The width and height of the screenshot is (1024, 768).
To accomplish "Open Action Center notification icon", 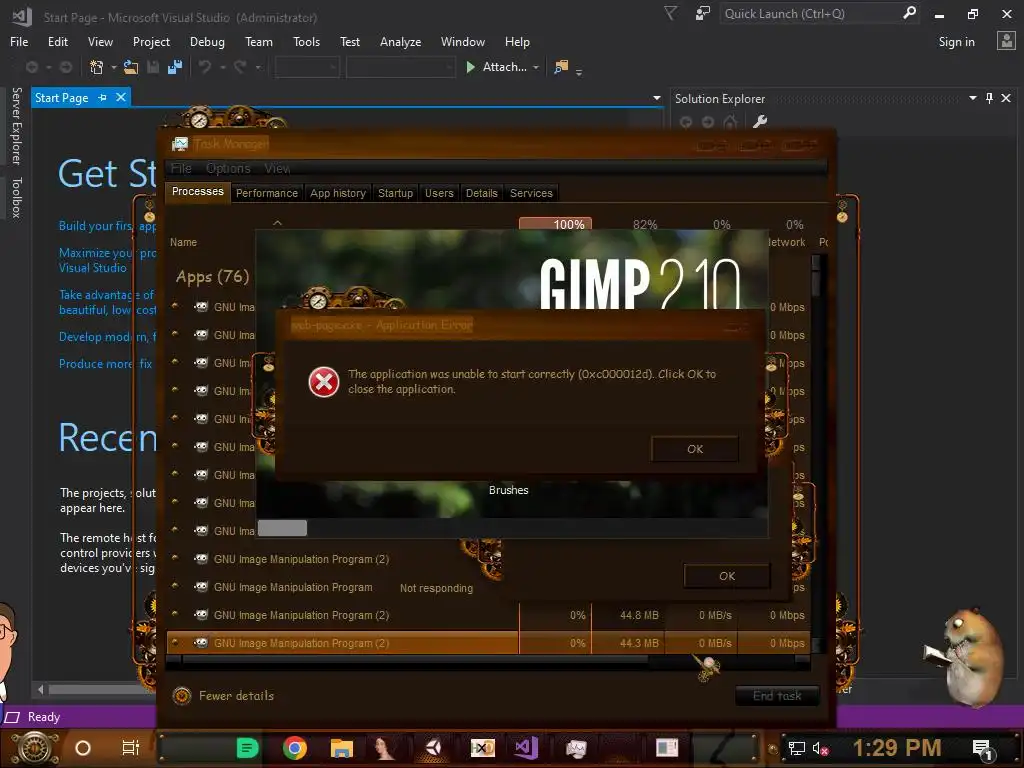I will (983, 749).
